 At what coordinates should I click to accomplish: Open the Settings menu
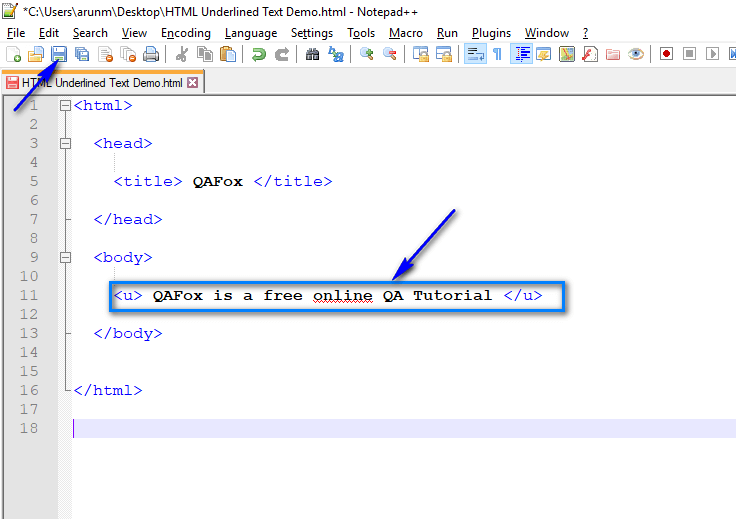[312, 33]
